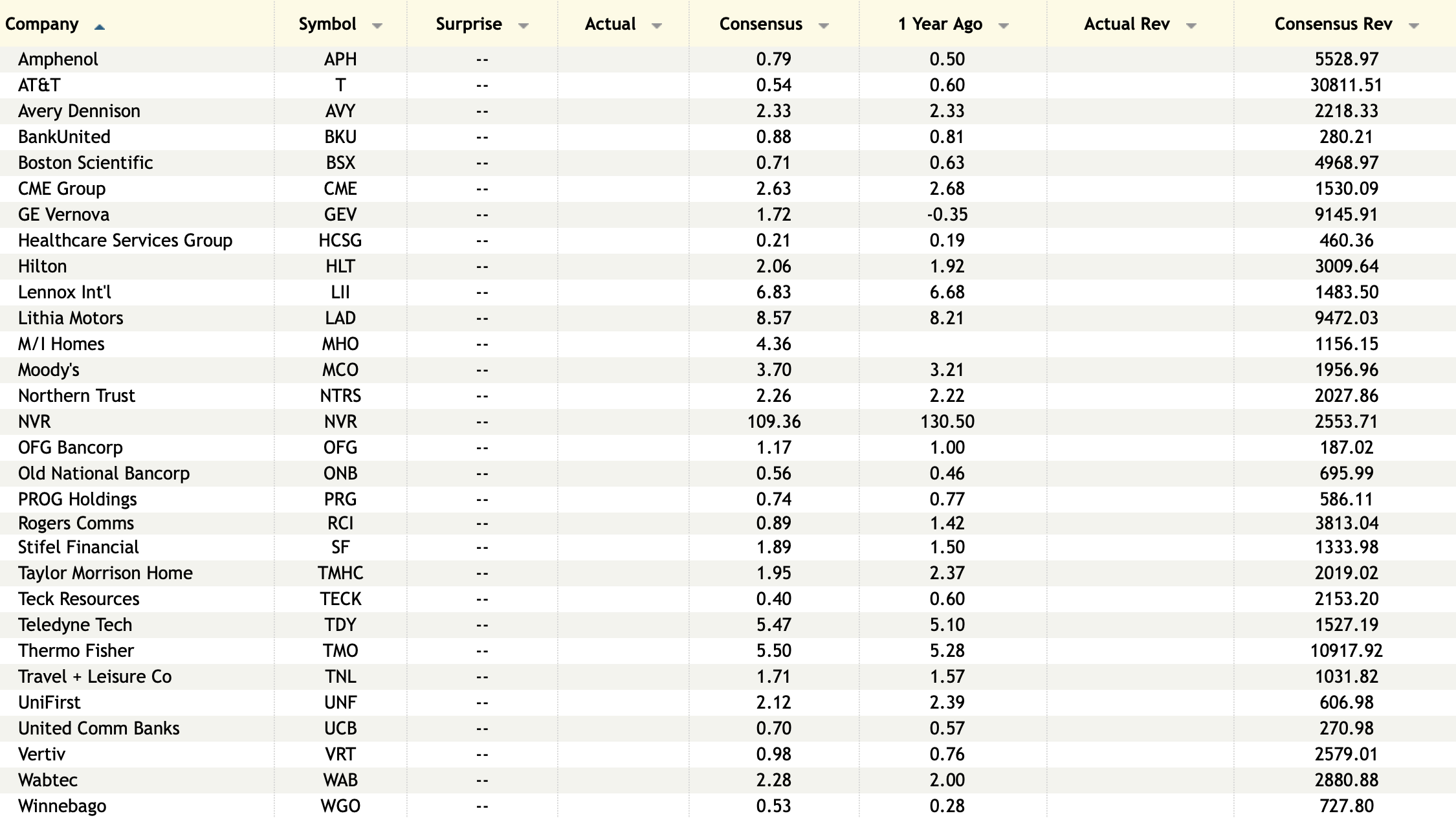This screenshot has height=818, width=1456.
Task: Click the Consensus Rev sort arrow
Action: (1413, 26)
